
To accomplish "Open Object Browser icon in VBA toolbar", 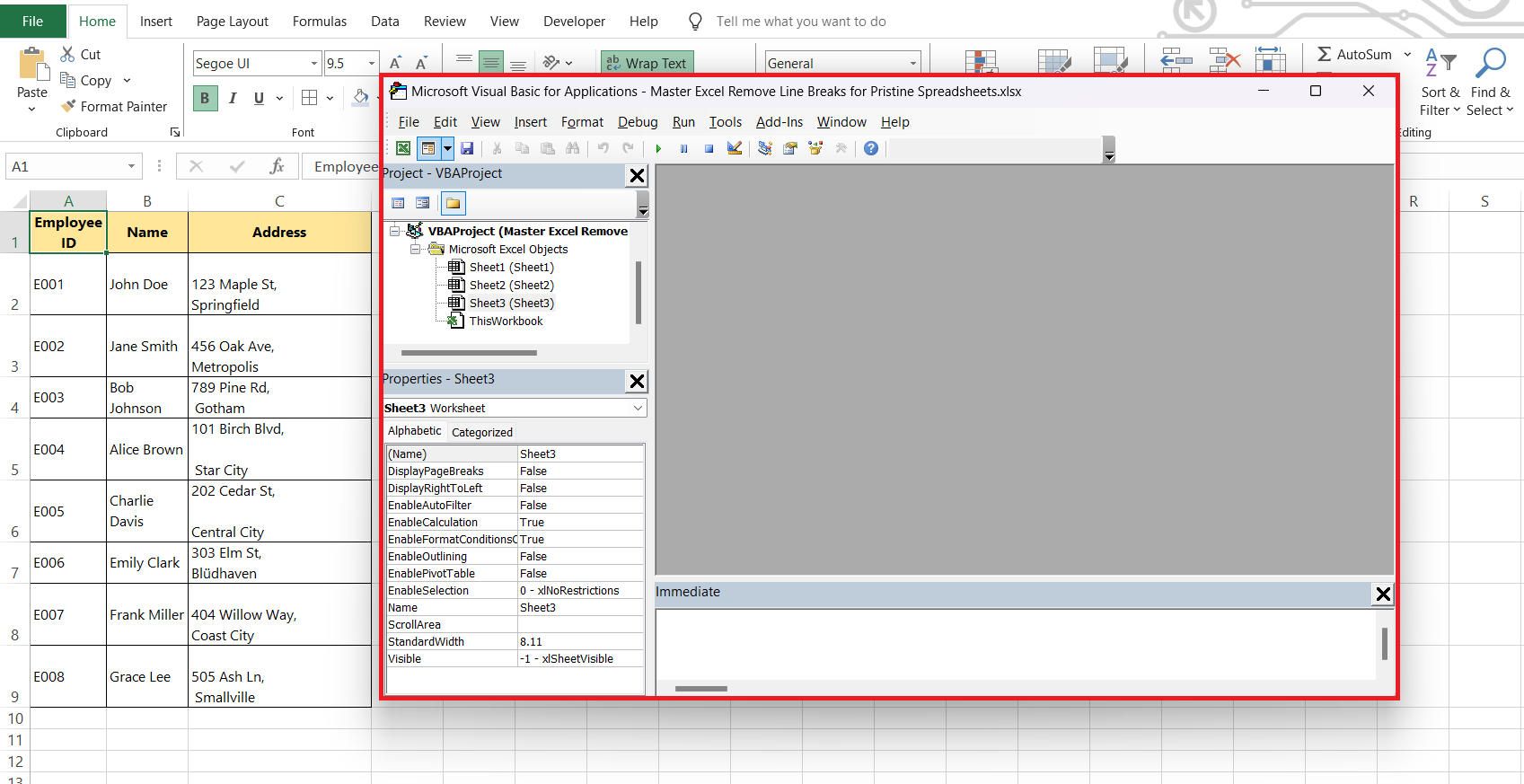I will [815, 148].
